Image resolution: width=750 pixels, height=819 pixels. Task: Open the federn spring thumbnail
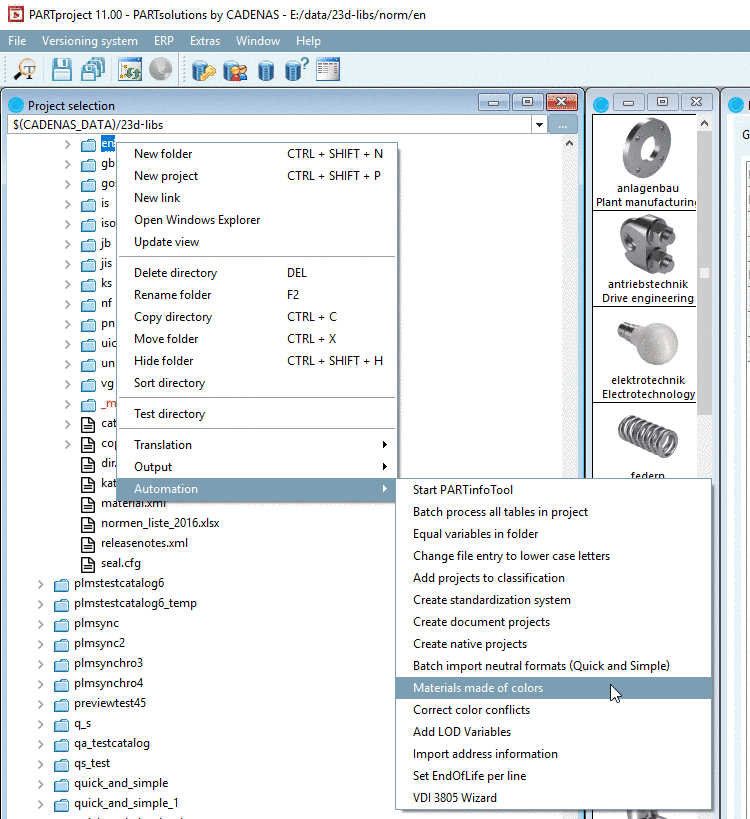(x=644, y=441)
